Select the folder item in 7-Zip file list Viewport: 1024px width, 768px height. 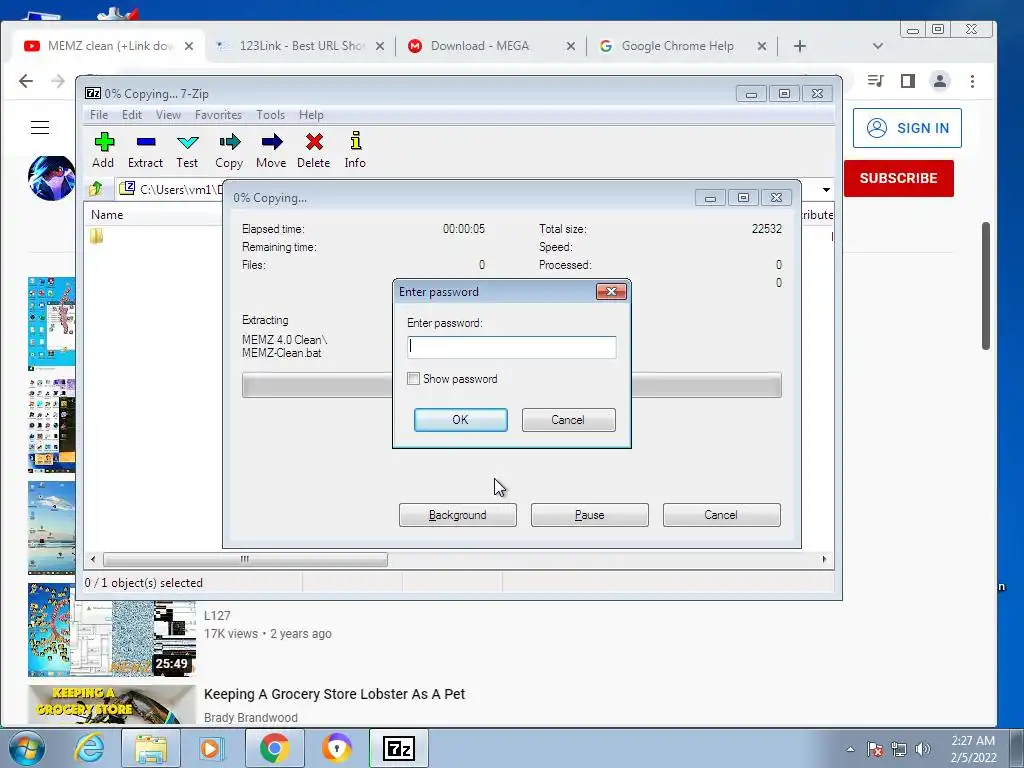pos(97,236)
